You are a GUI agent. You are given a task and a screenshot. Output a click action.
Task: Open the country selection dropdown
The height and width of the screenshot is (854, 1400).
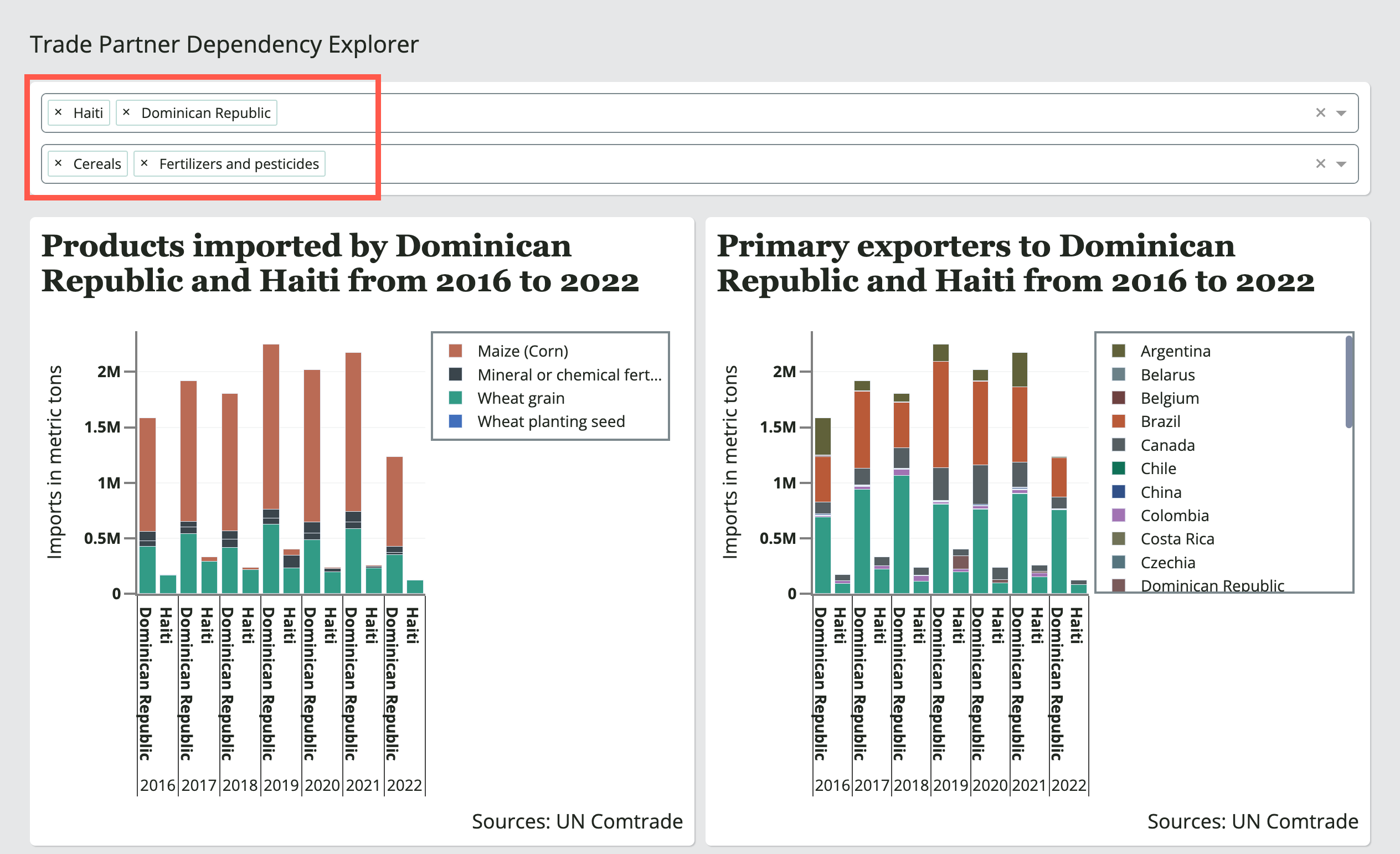[x=1341, y=112]
